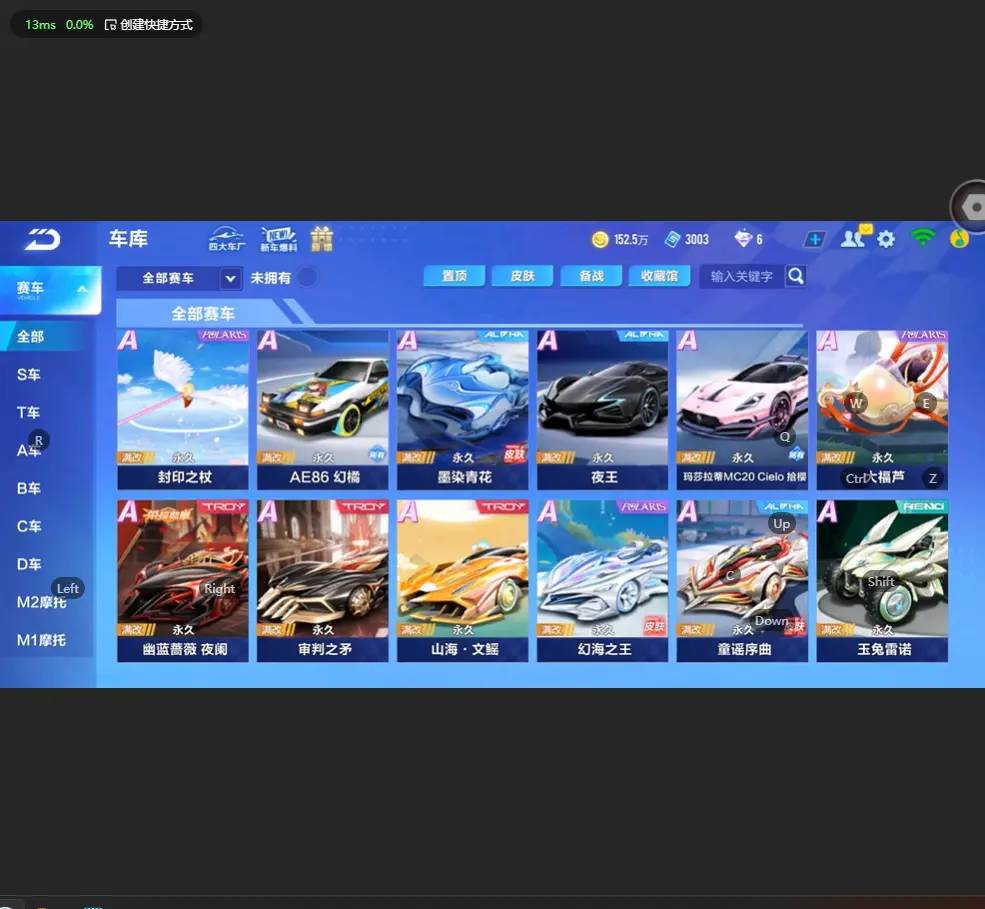Open the 全部赛车 dropdown arrow
The height and width of the screenshot is (909, 985).
(x=231, y=278)
